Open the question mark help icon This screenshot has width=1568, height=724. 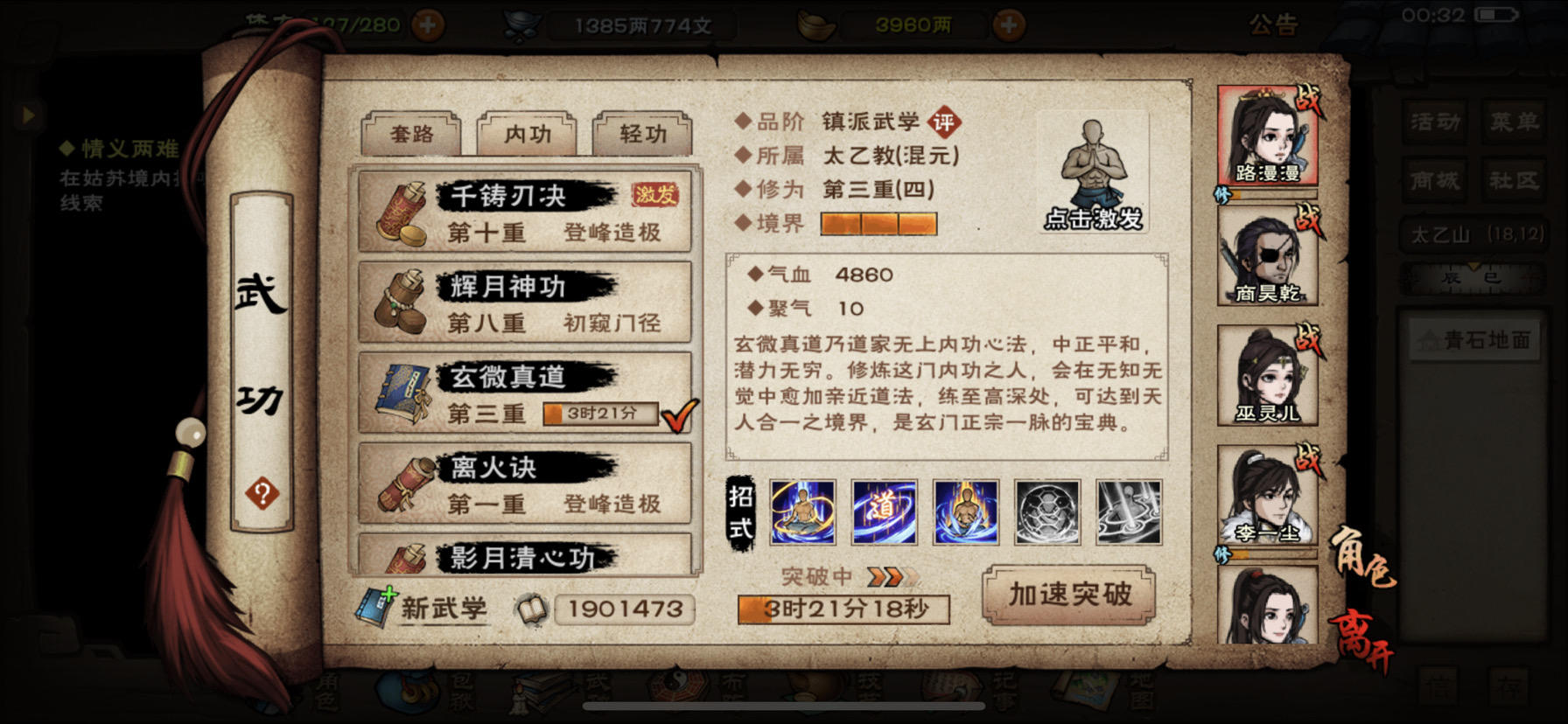pos(262,494)
